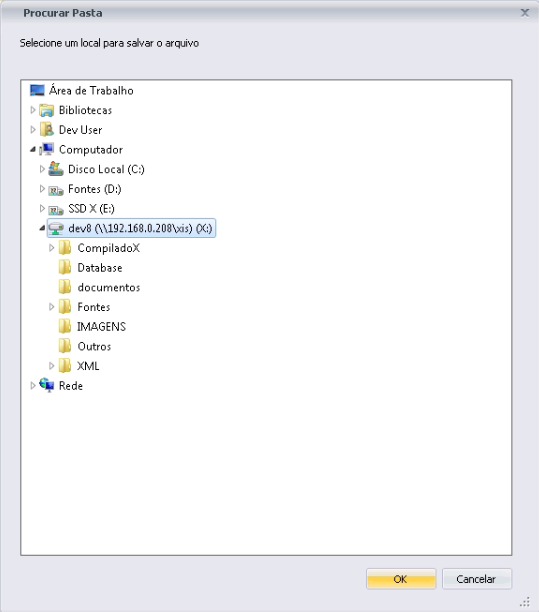Viewport: 539px width, 612px height.
Task: Select the dev8 network drive (X:) icon
Action: 56,228
